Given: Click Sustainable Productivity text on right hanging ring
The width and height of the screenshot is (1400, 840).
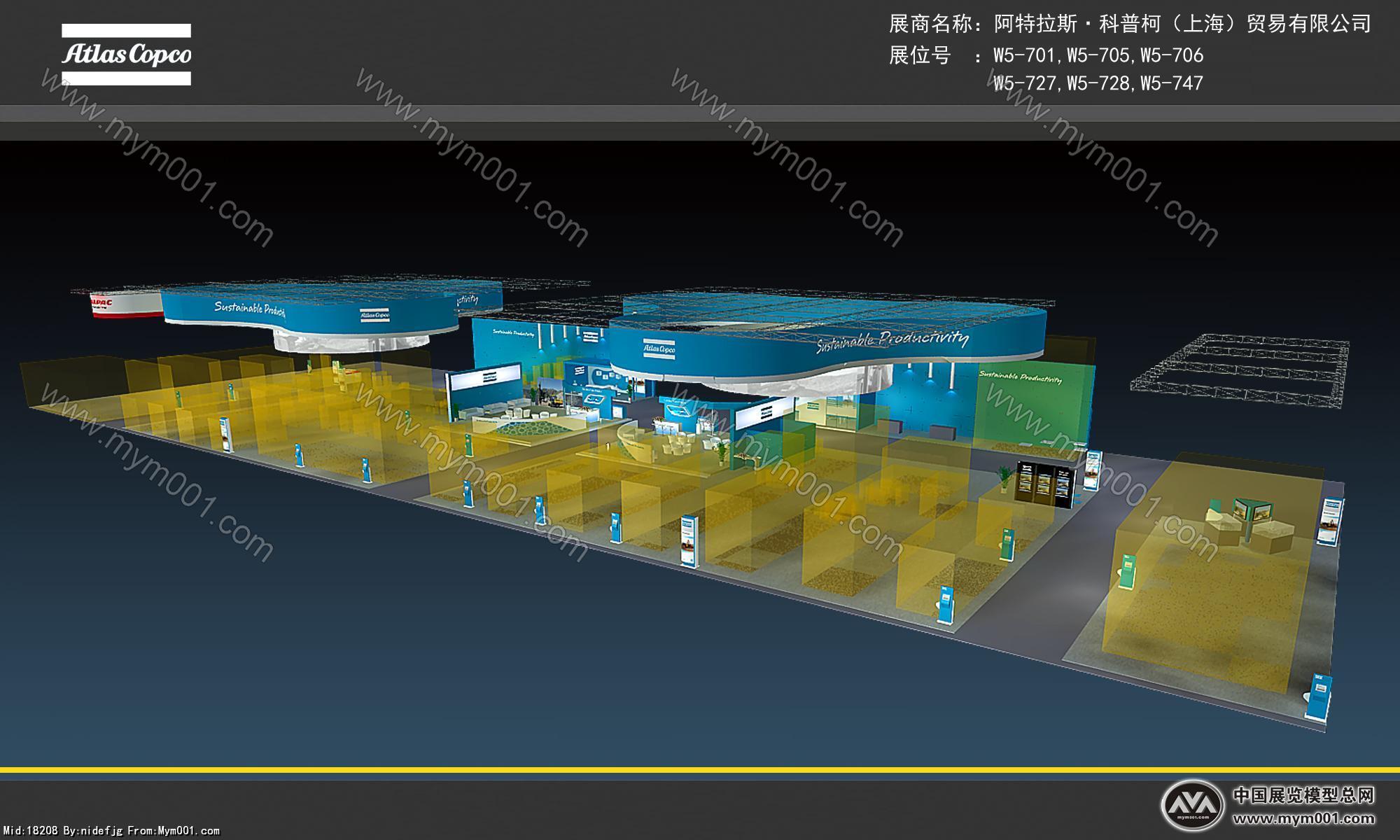Looking at the screenshot, I should pos(892,341).
